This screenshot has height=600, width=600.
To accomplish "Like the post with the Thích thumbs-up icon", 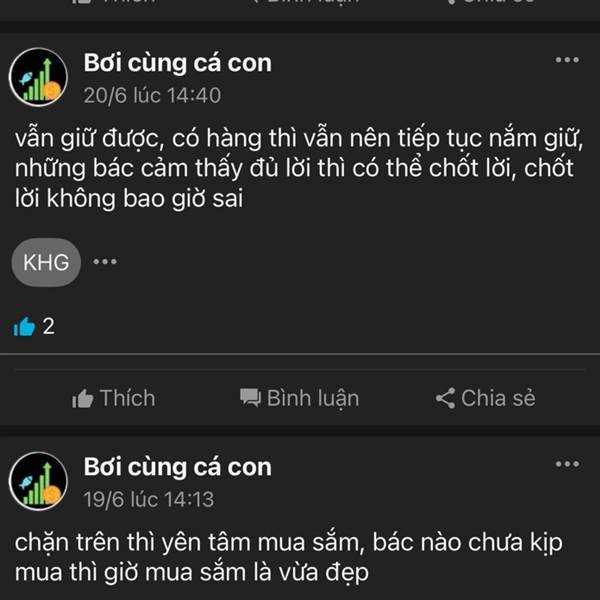I will pos(82,398).
